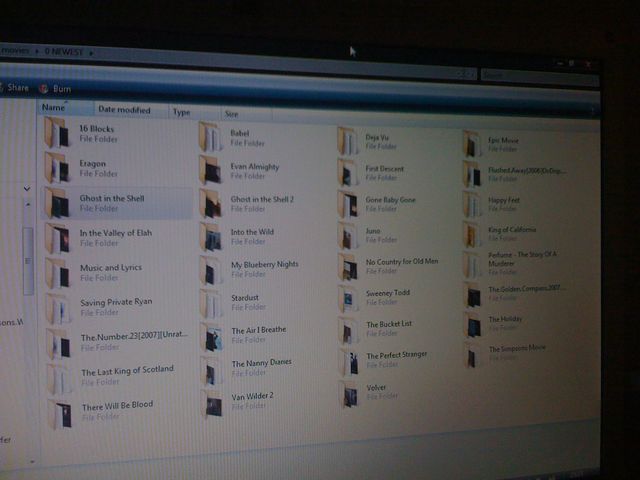Open The.Number.23 folder icon
Viewport: 640px width, 480px height.
(x=59, y=344)
